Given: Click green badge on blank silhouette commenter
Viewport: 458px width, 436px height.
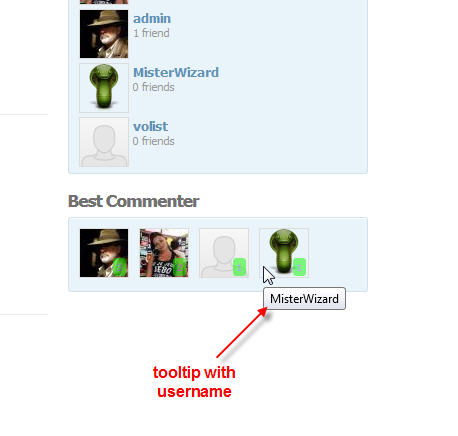Looking at the screenshot, I should pos(239,267).
